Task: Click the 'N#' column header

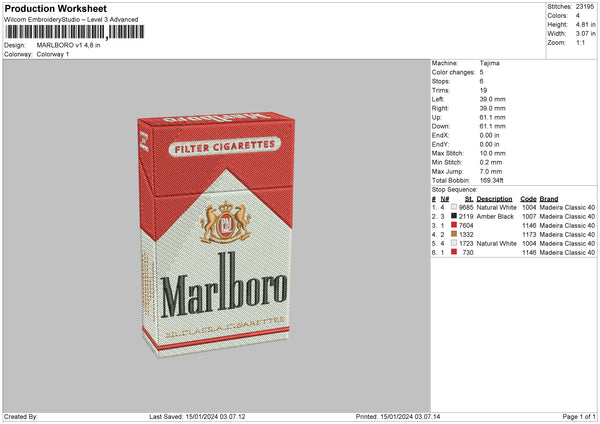Action: (x=445, y=199)
